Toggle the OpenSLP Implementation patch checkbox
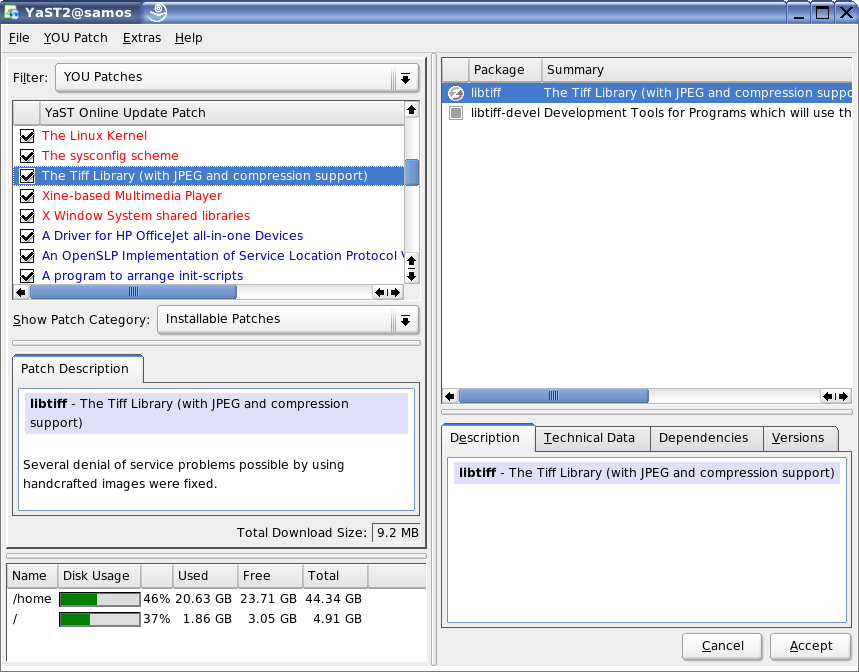Image resolution: width=859 pixels, height=672 pixels. tap(27, 256)
